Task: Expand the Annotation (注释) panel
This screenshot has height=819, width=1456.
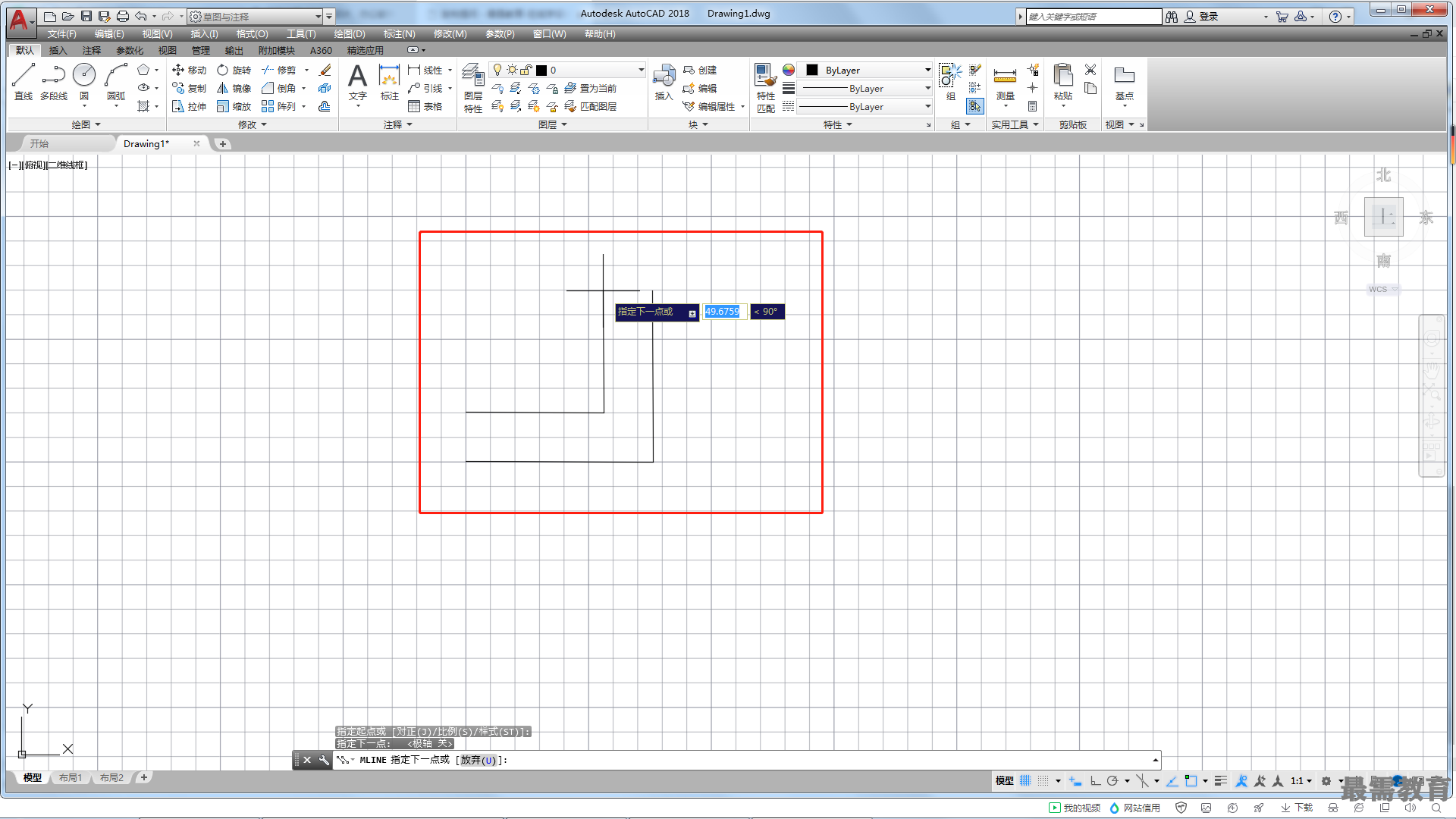Action: point(398,124)
